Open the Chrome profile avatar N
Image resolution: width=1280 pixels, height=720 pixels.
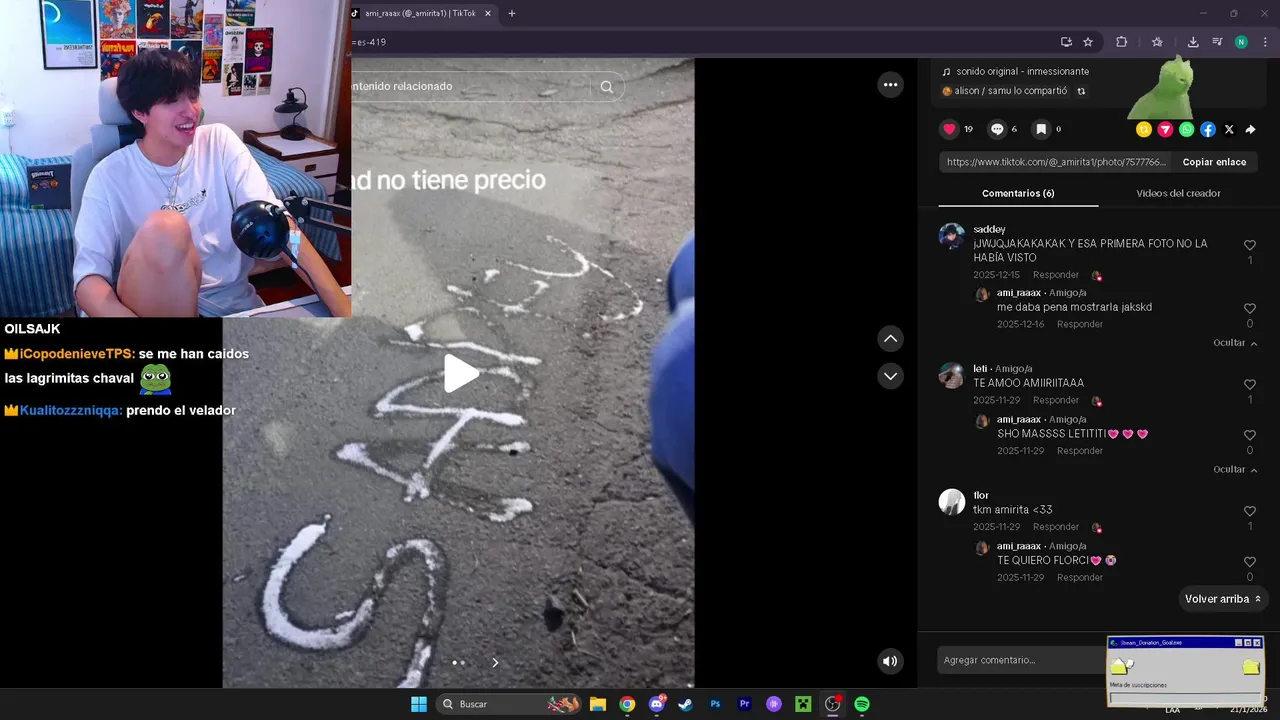click(x=1241, y=42)
